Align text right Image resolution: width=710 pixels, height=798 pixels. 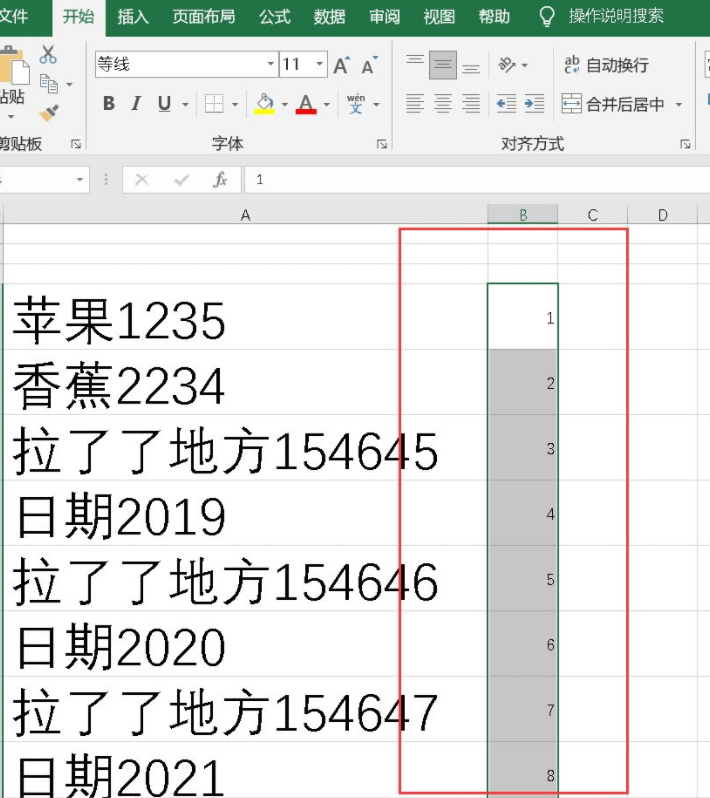coord(471,104)
